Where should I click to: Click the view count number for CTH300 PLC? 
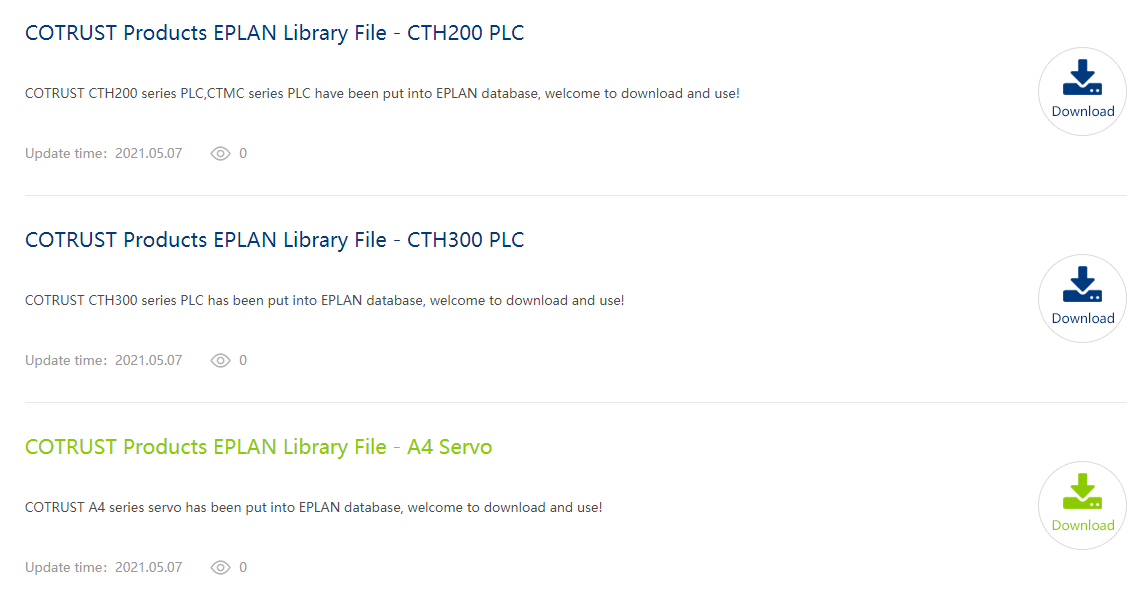coord(243,361)
